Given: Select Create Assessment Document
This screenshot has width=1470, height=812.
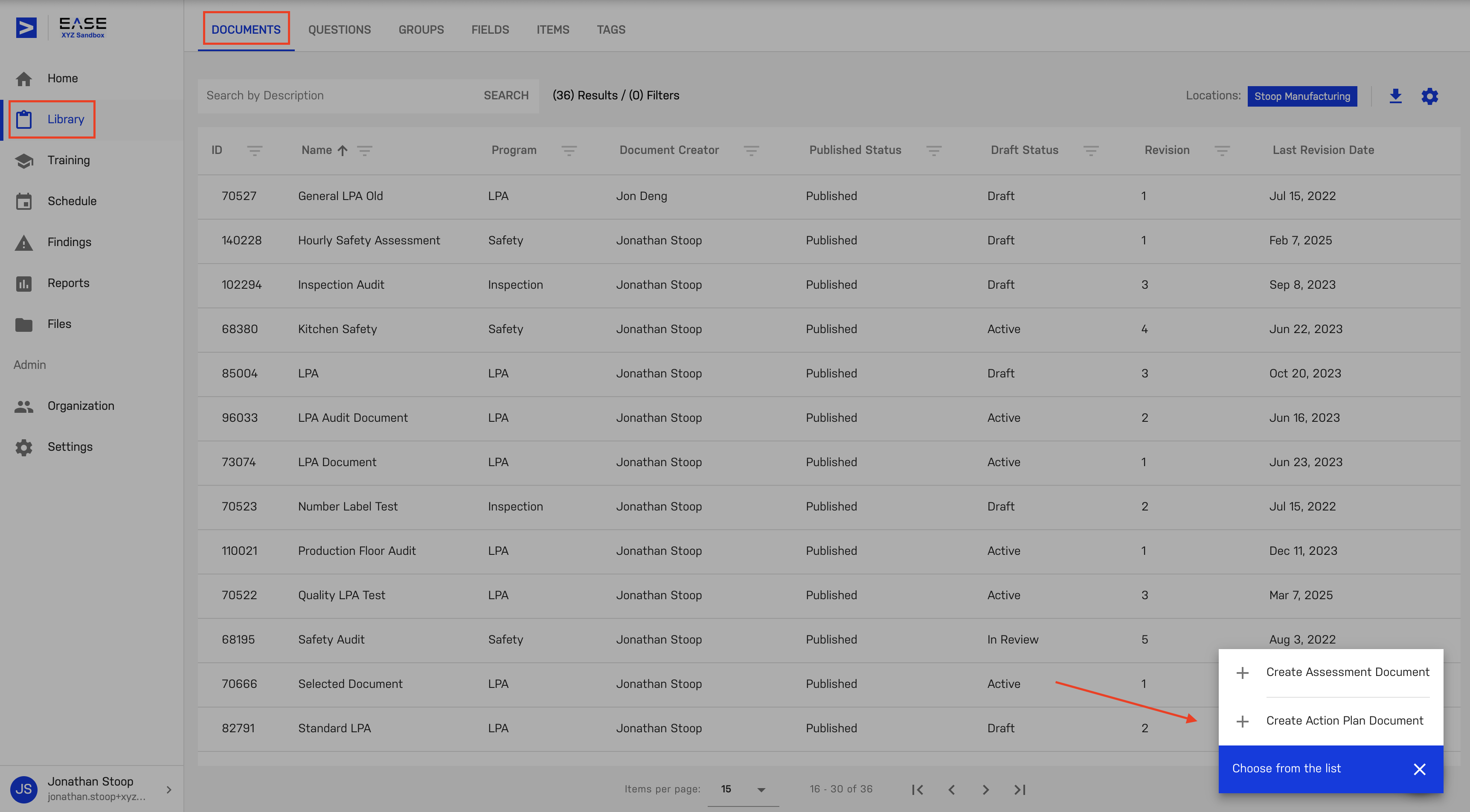Looking at the screenshot, I should (1331, 673).
